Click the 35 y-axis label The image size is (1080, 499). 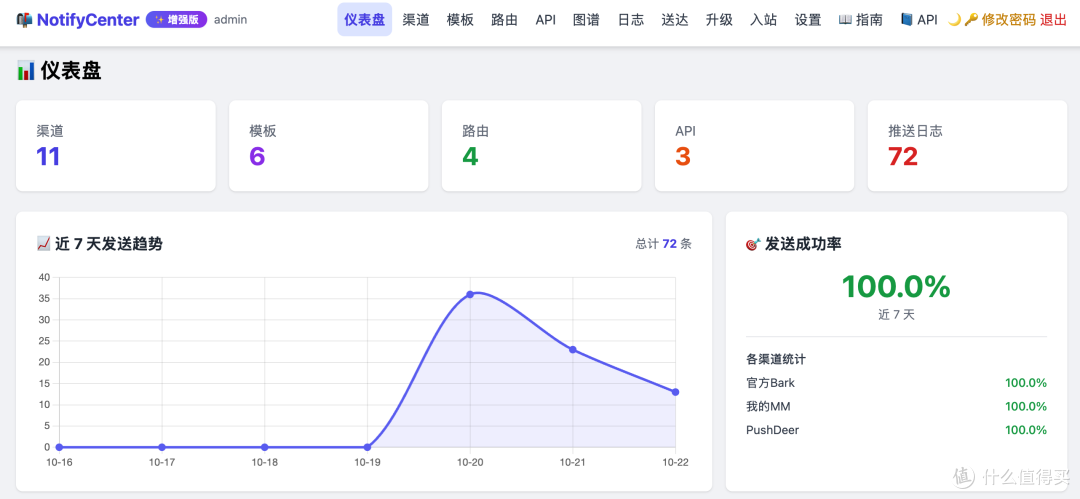tap(44, 298)
